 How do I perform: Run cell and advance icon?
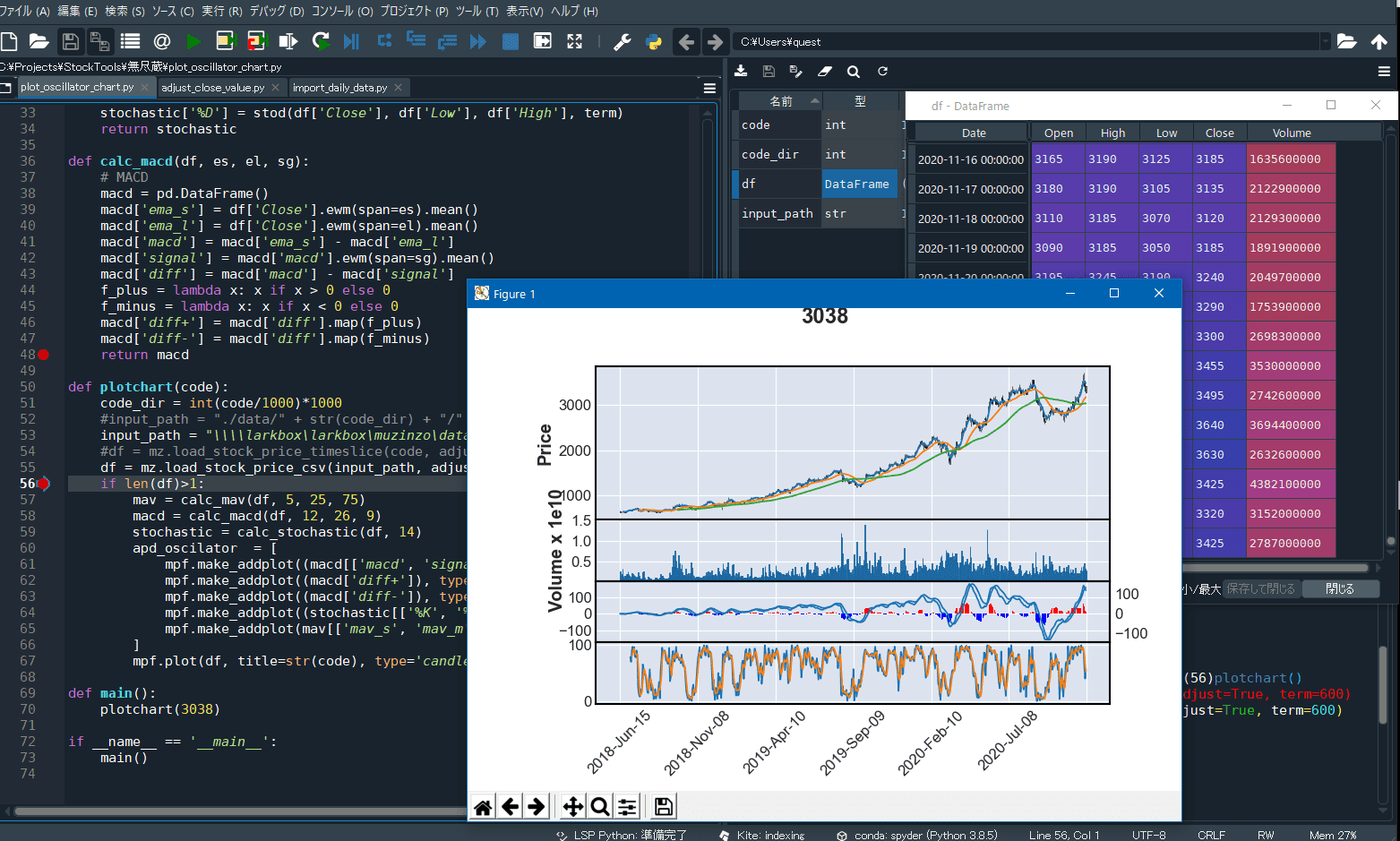click(256, 41)
